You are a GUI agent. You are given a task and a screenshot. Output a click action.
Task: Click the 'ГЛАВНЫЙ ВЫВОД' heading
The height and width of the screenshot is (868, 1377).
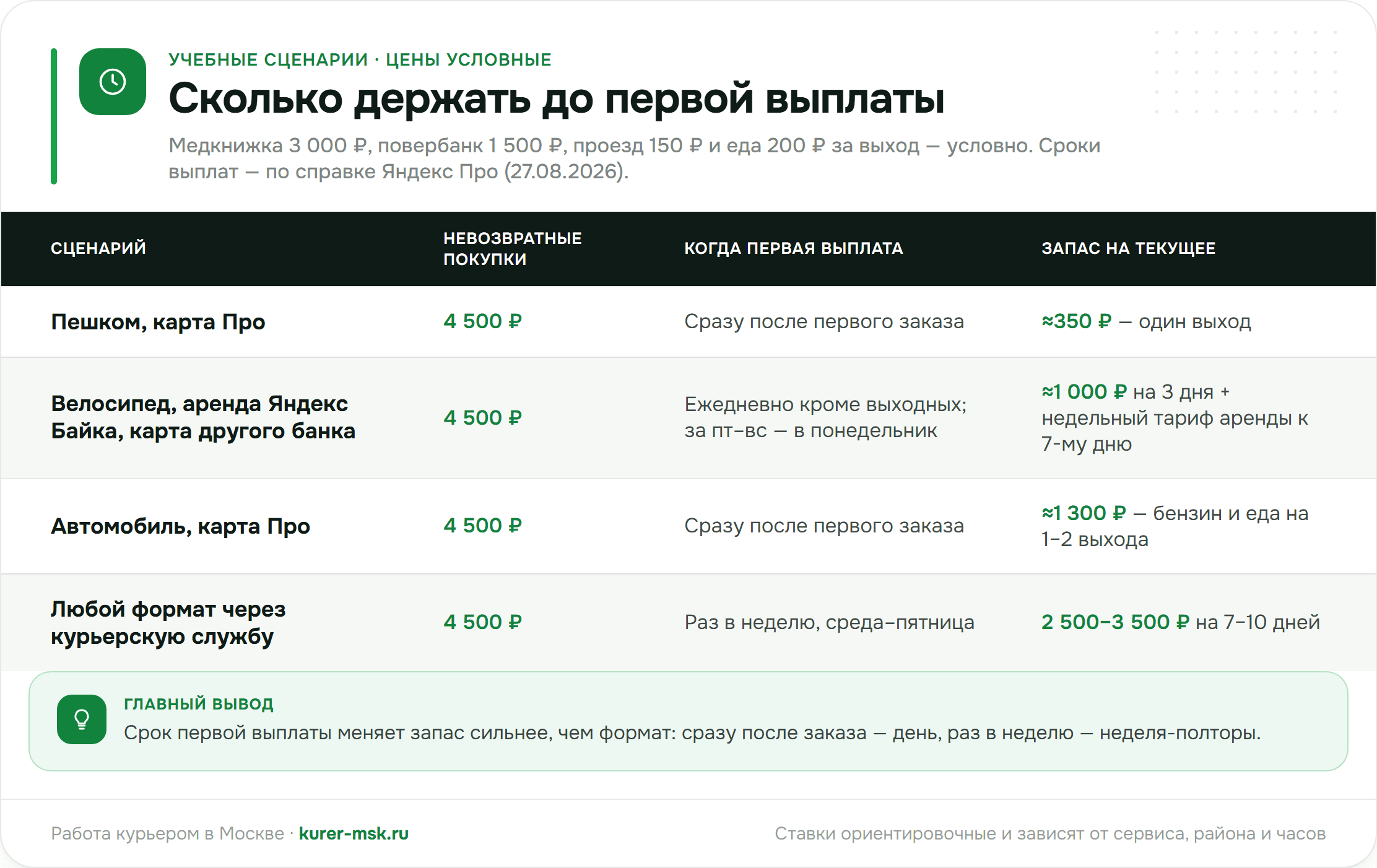199,704
